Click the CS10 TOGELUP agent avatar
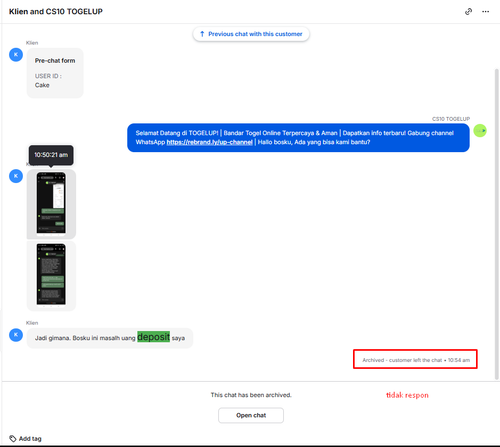 point(480,131)
